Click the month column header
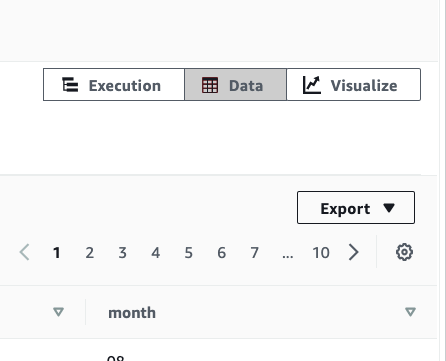The image size is (446, 361). [x=132, y=313]
